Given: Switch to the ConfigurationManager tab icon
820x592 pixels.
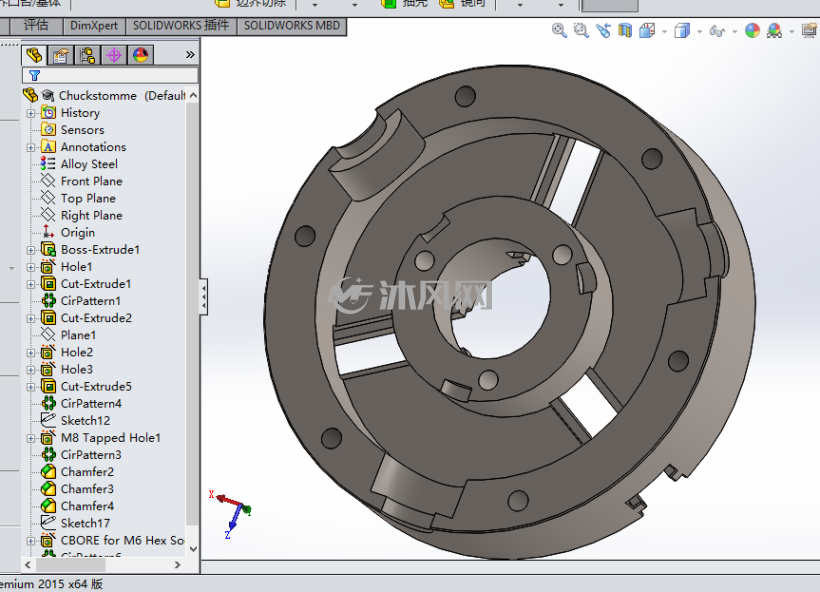Looking at the screenshot, I should click(x=87, y=55).
